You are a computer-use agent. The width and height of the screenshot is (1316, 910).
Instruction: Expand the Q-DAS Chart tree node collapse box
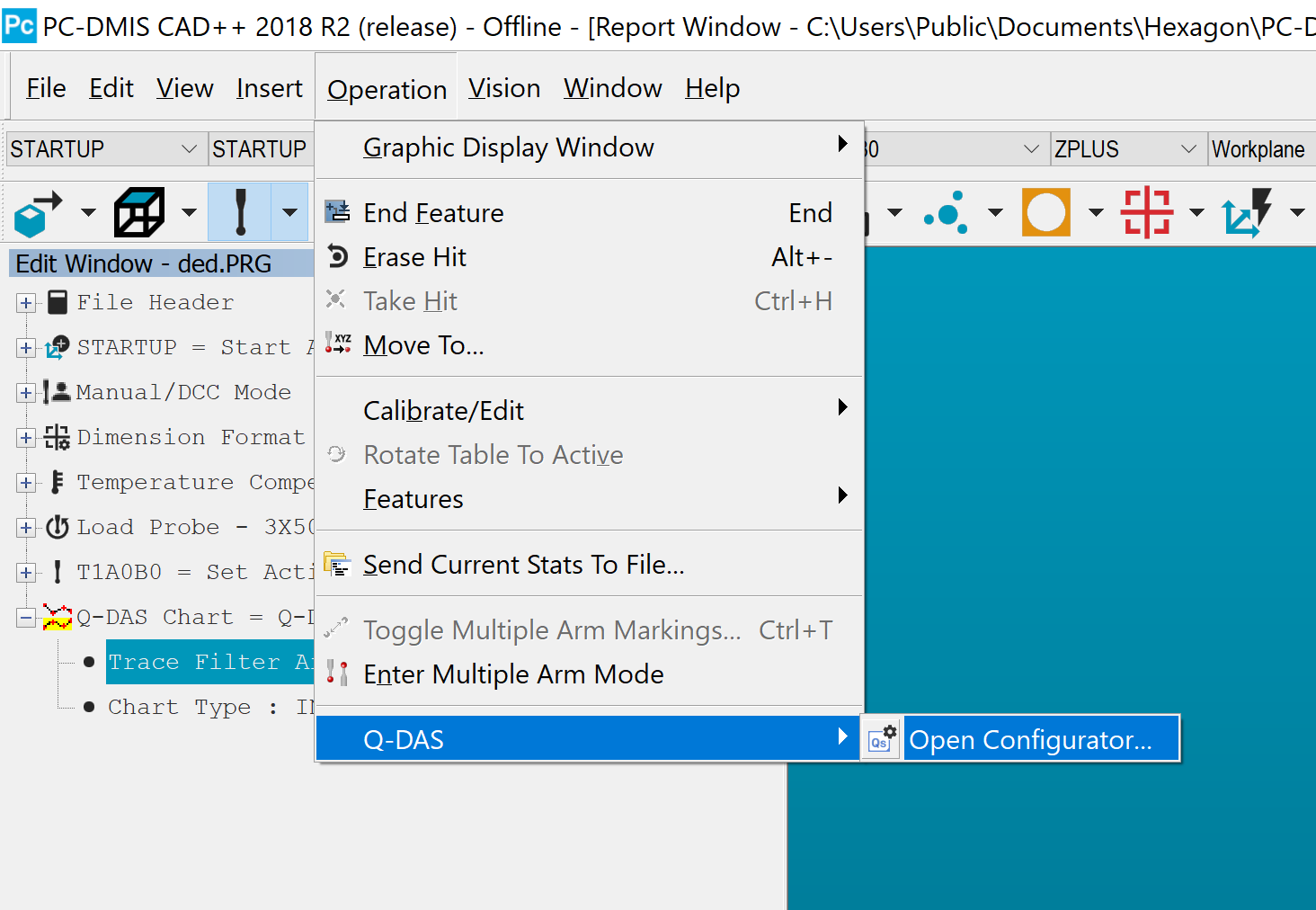point(25,617)
